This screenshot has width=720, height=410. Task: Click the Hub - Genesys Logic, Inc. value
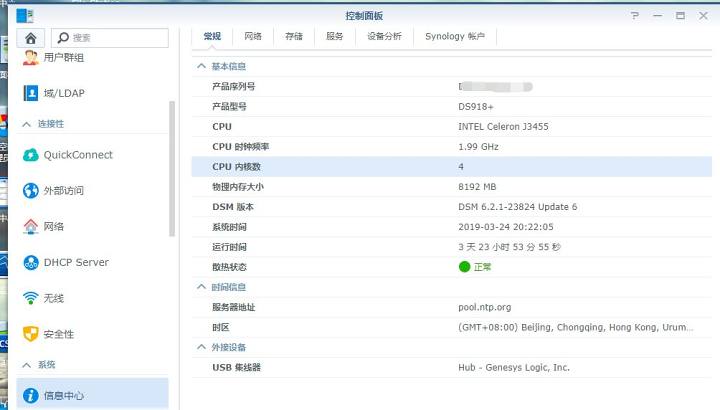coord(513,367)
